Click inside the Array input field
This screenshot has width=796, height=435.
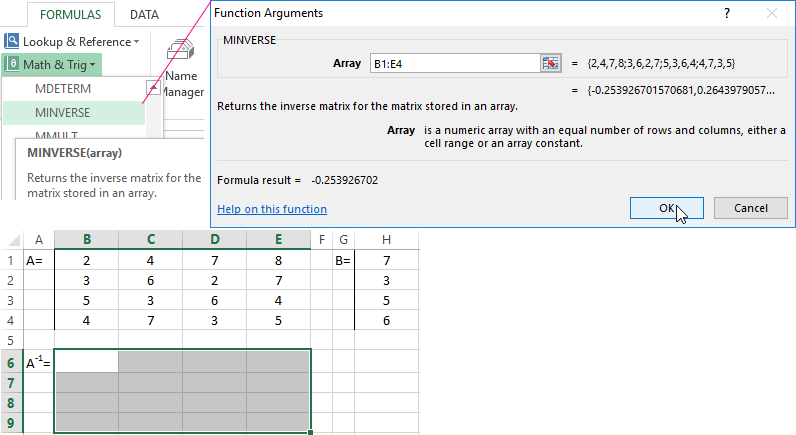[453, 63]
